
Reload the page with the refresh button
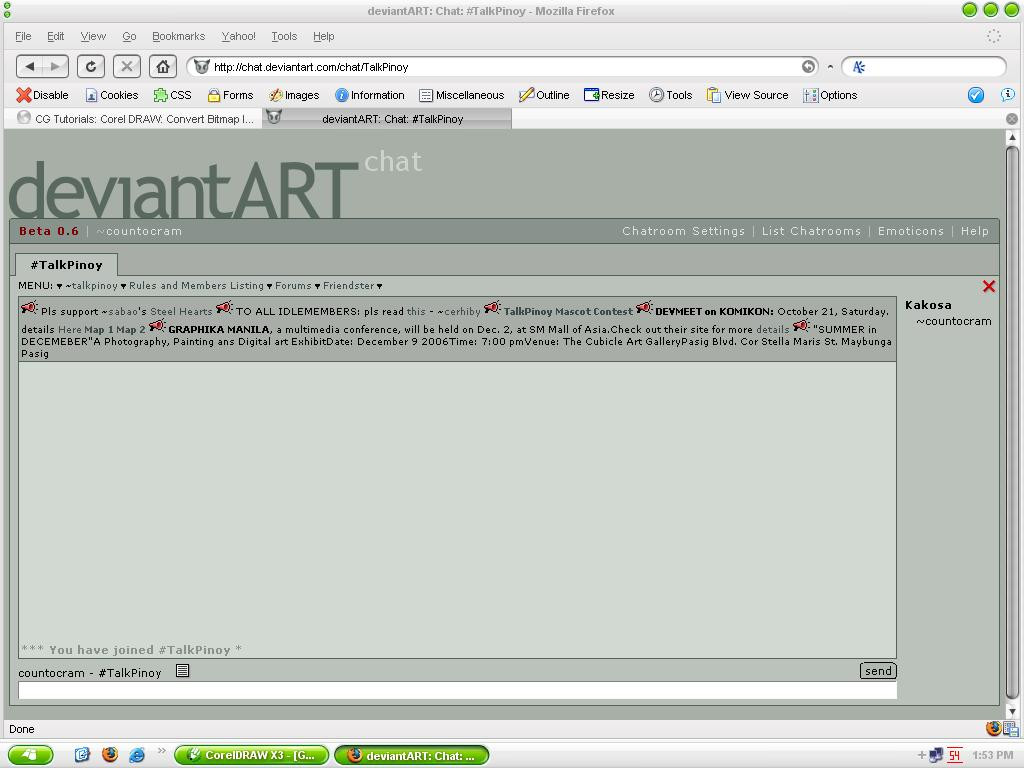91,67
